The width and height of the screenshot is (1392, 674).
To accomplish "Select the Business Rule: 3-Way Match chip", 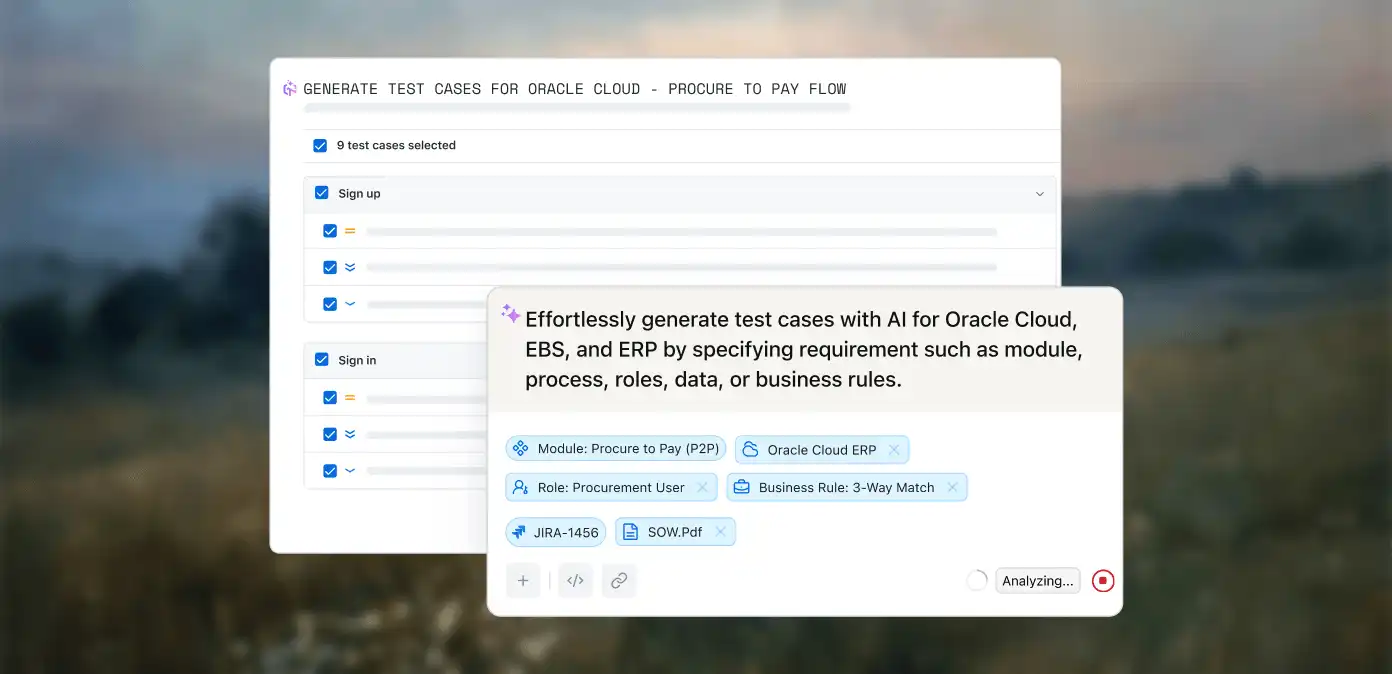I will pyautogui.click(x=847, y=488).
